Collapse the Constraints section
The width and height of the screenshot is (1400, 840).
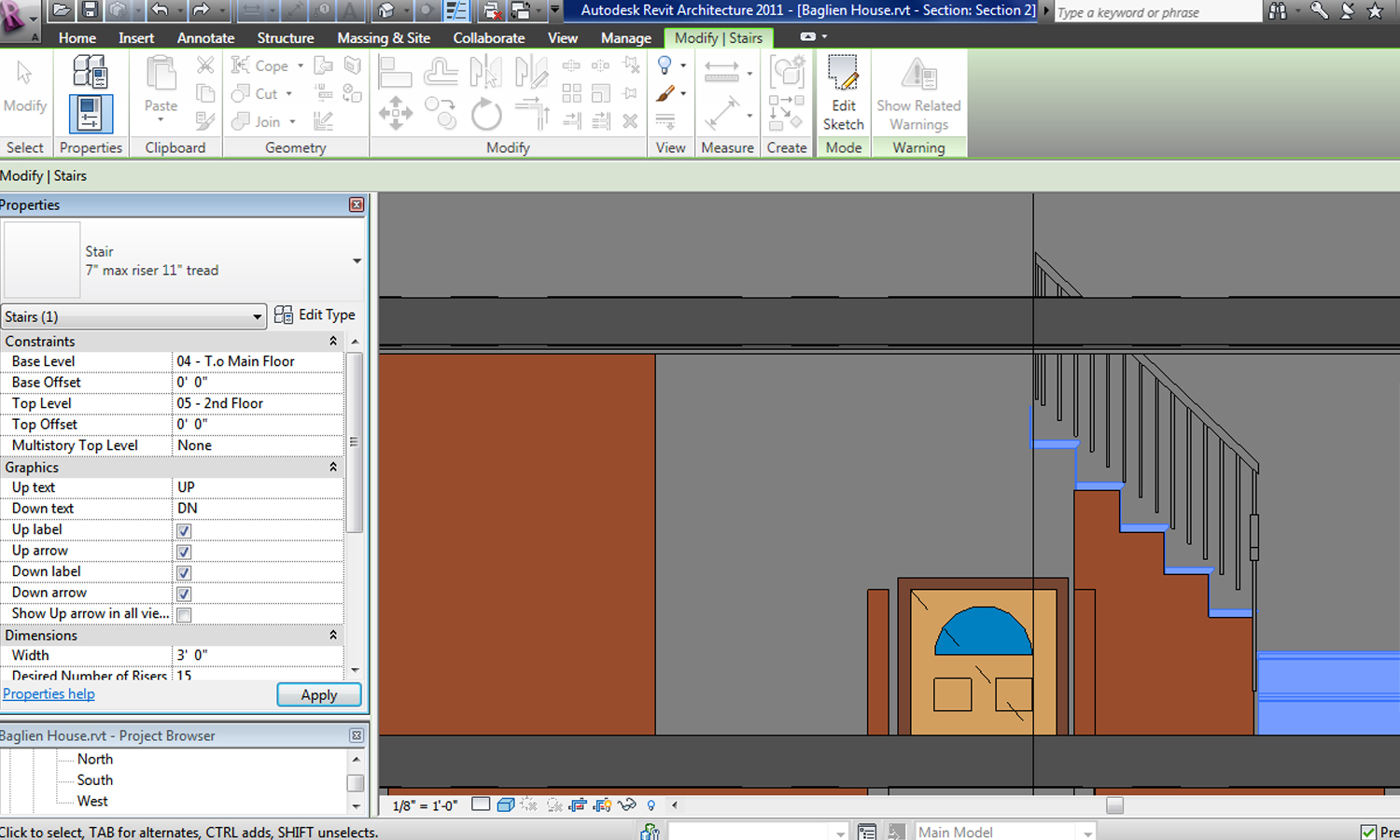(333, 342)
